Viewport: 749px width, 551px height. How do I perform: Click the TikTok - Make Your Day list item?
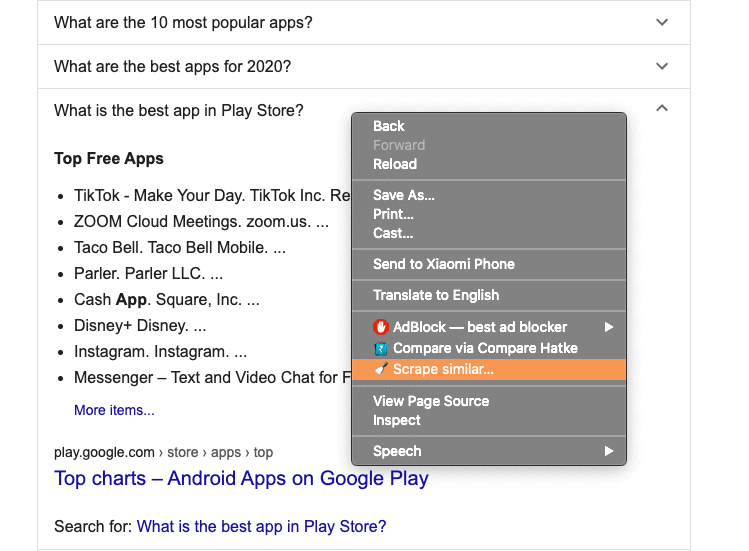point(212,195)
